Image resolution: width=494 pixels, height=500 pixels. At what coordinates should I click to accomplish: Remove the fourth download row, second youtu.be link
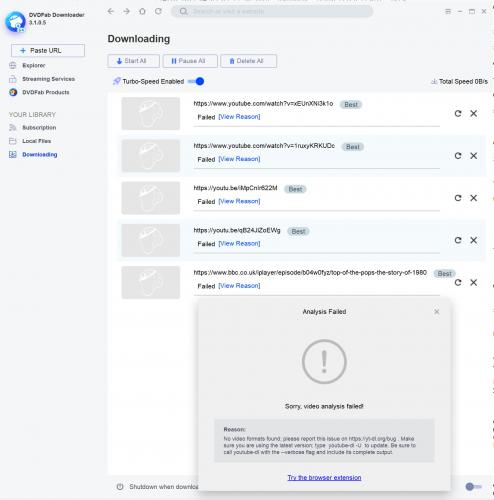click(473, 240)
